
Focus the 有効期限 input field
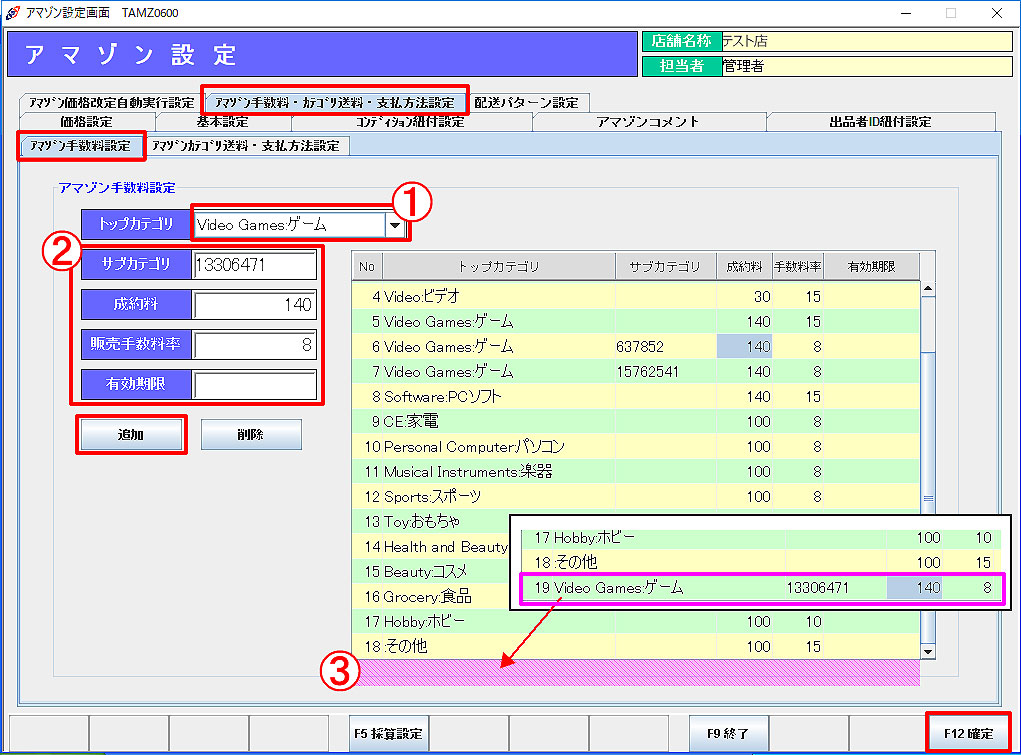[255, 385]
